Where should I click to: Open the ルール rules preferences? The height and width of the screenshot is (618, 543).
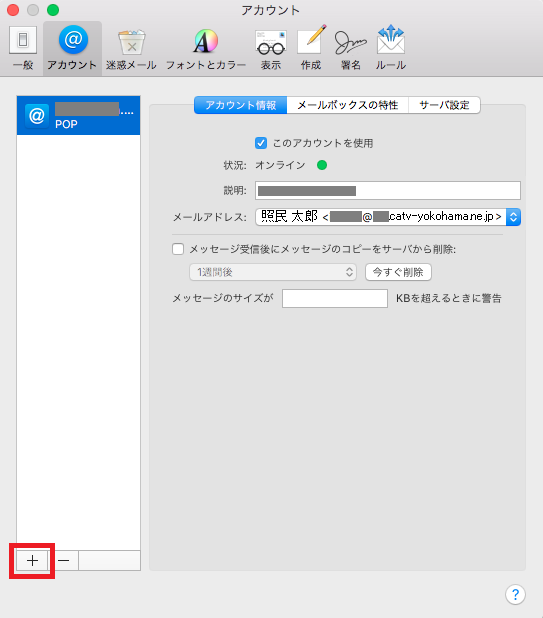pyautogui.click(x=391, y=48)
